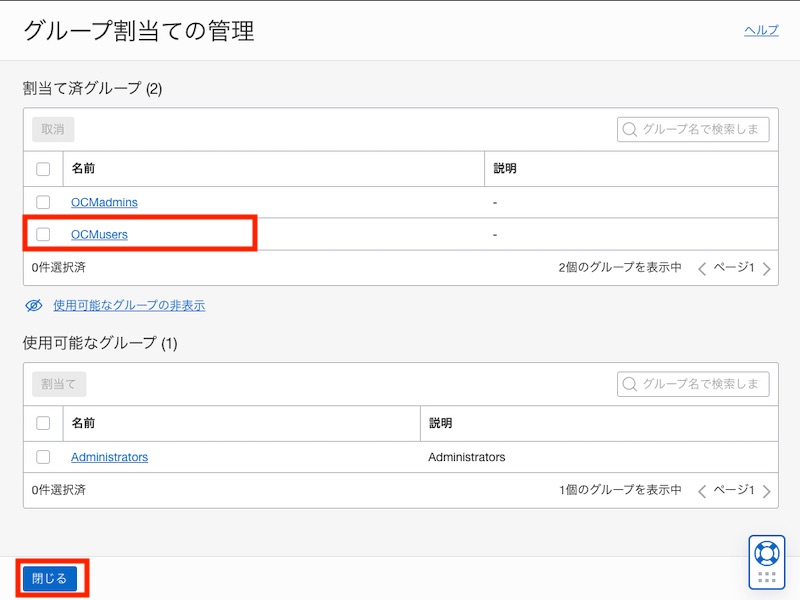Select the Administrators group checkbox
Image resolution: width=800 pixels, height=600 pixels.
pyautogui.click(x=43, y=457)
